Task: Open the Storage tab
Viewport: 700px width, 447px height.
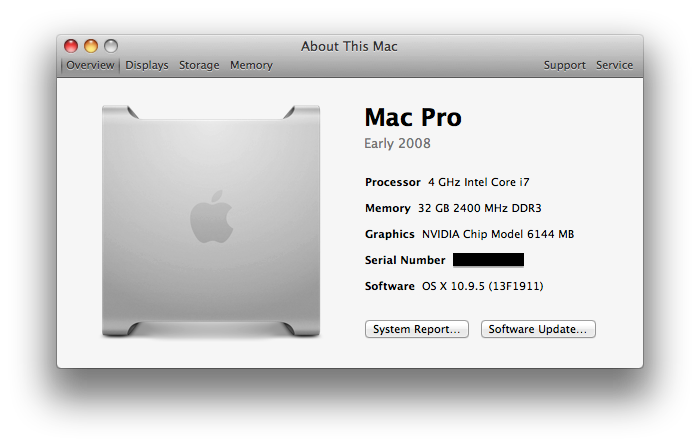Action: click(199, 65)
